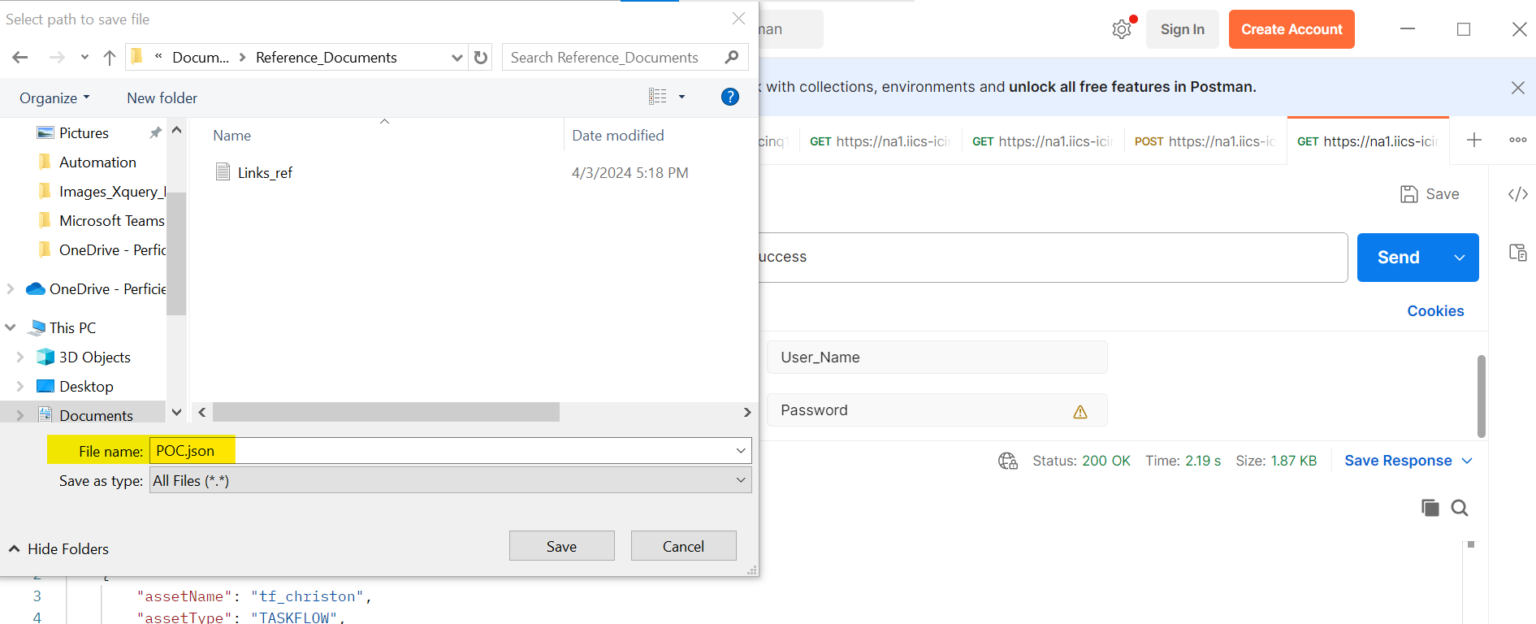Search within the response
Viewport: 1536px width, 624px height.
[x=1459, y=507]
